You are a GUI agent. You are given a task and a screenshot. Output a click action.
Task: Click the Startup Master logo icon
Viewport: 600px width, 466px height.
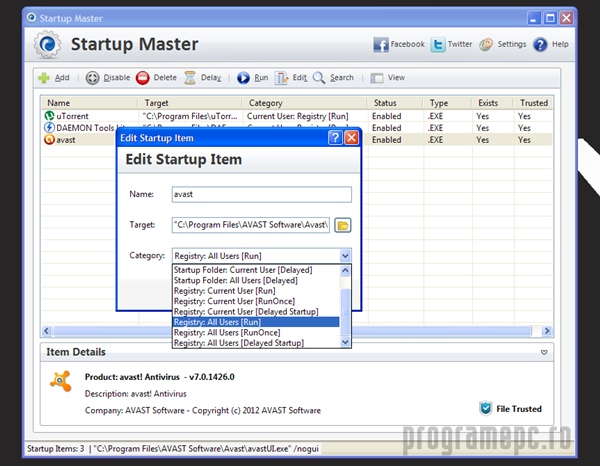[47, 45]
